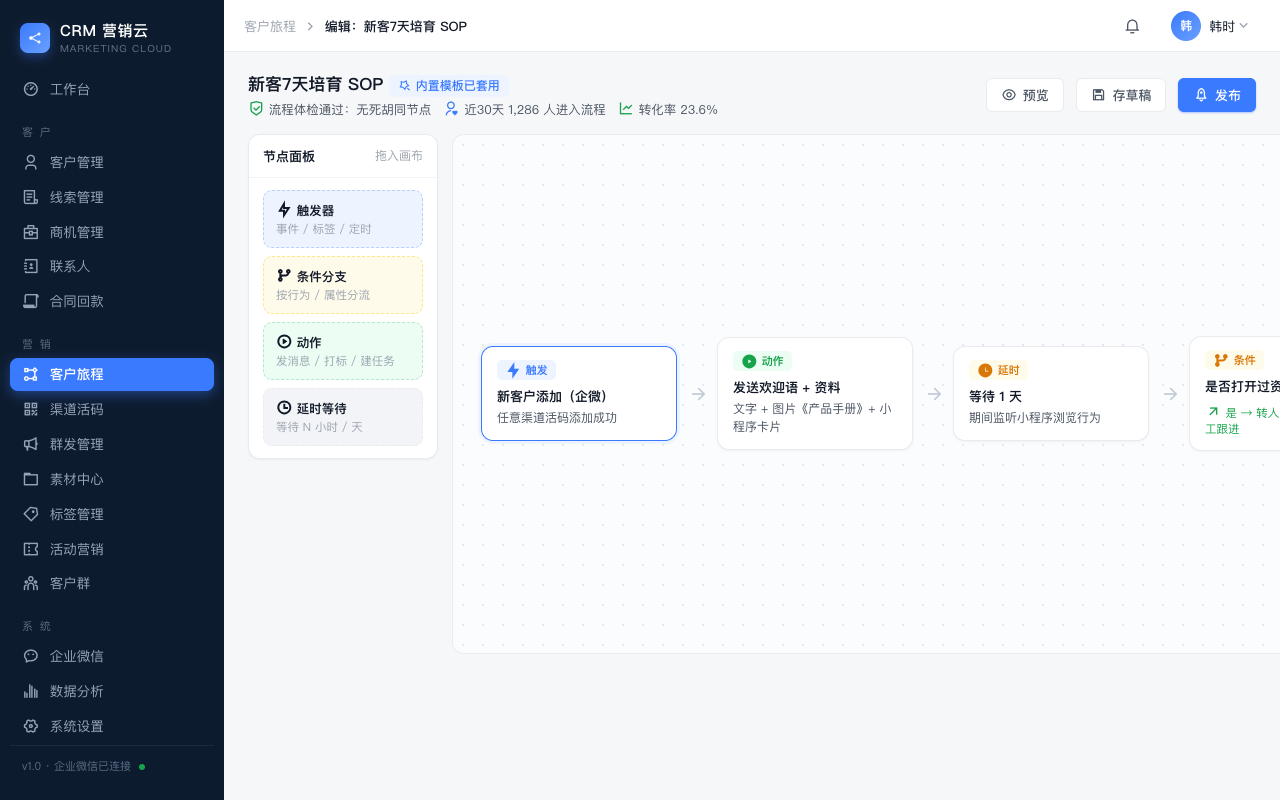Open 商机管理 in the sidebar
The width and height of the screenshot is (1280, 800).
pyautogui.click(x=112, y=232)
